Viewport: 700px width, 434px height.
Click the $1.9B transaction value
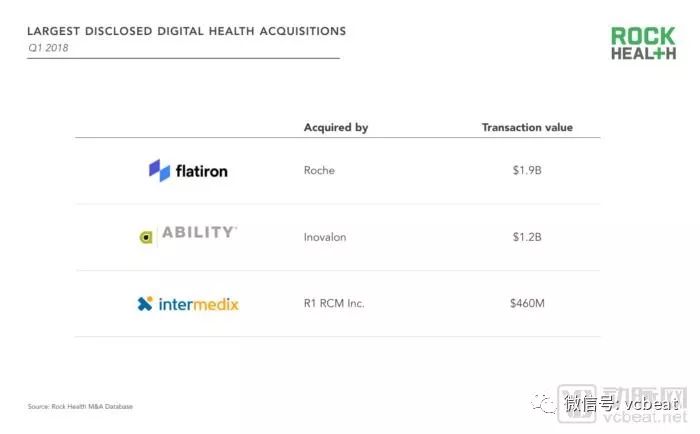(x=526, y=171)
